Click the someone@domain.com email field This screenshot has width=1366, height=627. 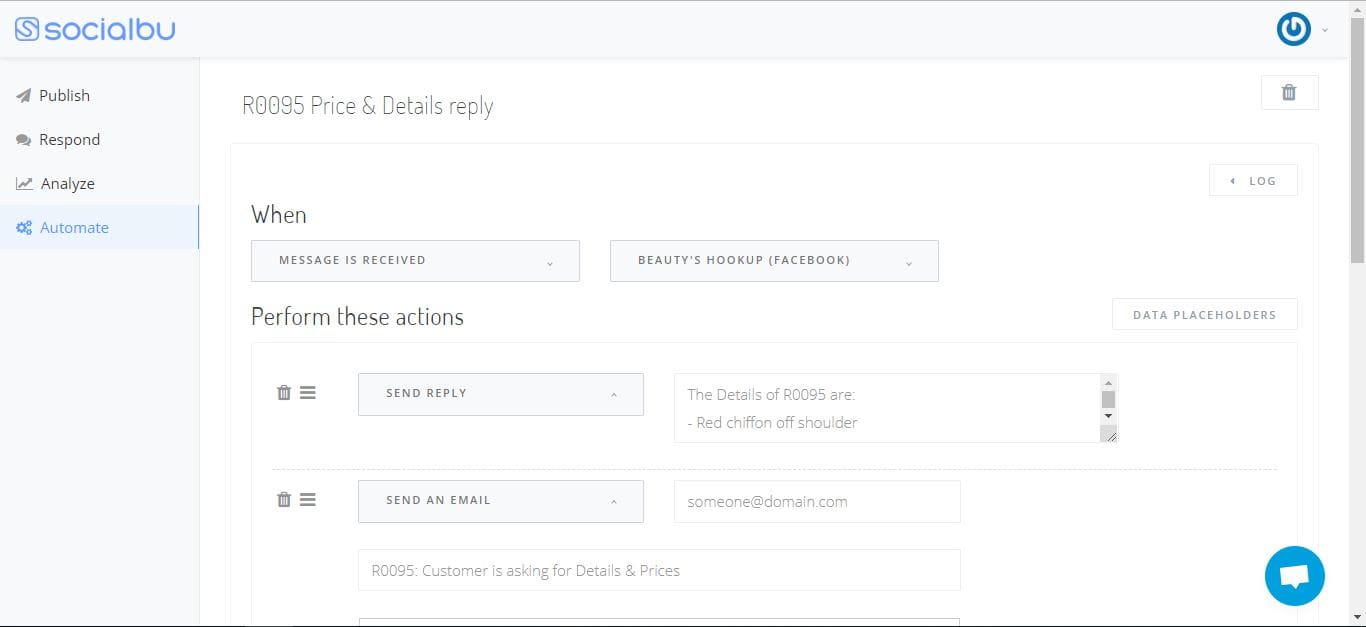[x=817, y=502]
